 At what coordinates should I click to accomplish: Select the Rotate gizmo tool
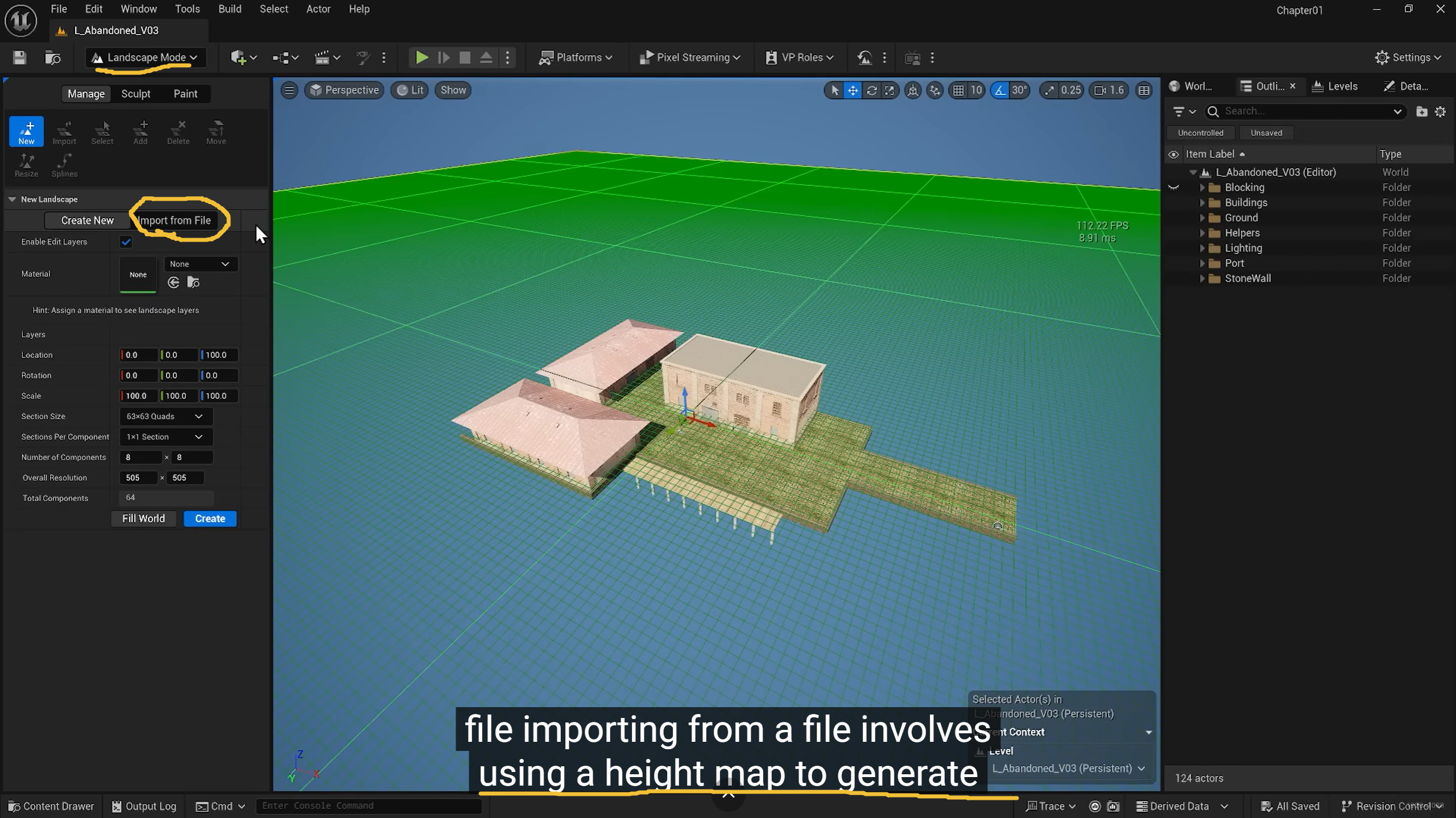click(x=871, y=90)
